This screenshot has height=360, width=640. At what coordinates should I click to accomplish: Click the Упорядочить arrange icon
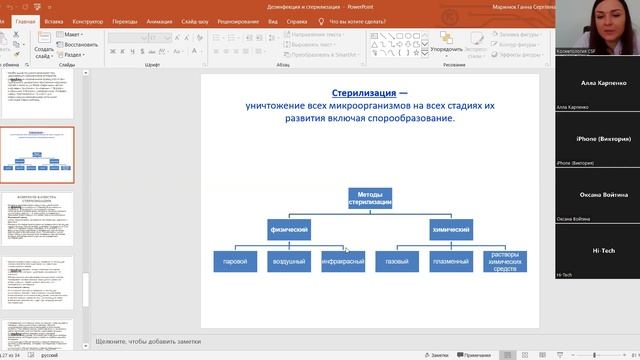(x=446, y=38)
